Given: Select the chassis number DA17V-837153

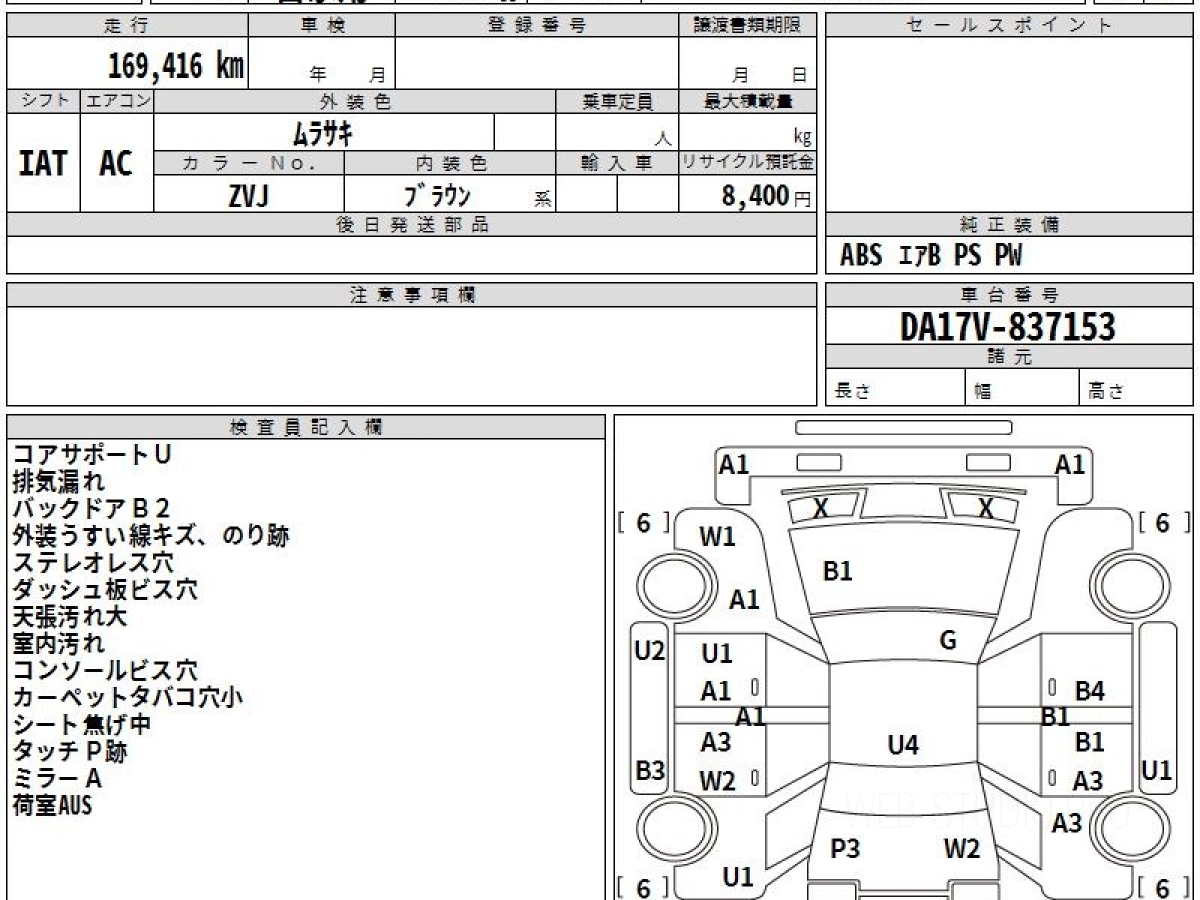Looking at the screenshot, I should pyautogui.click(x=1008, y=326).
